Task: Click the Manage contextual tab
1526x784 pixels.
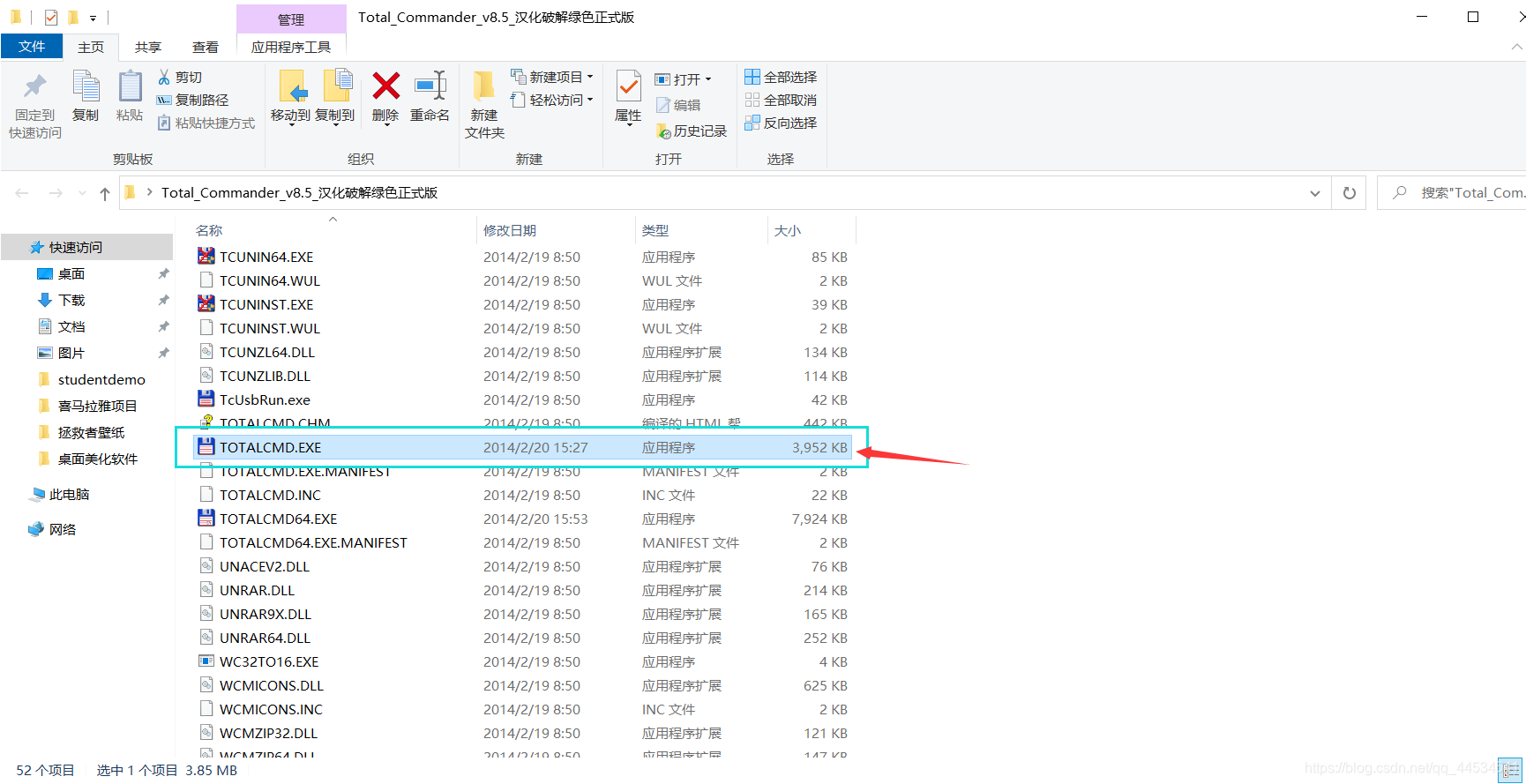Action: coord(291,19)
